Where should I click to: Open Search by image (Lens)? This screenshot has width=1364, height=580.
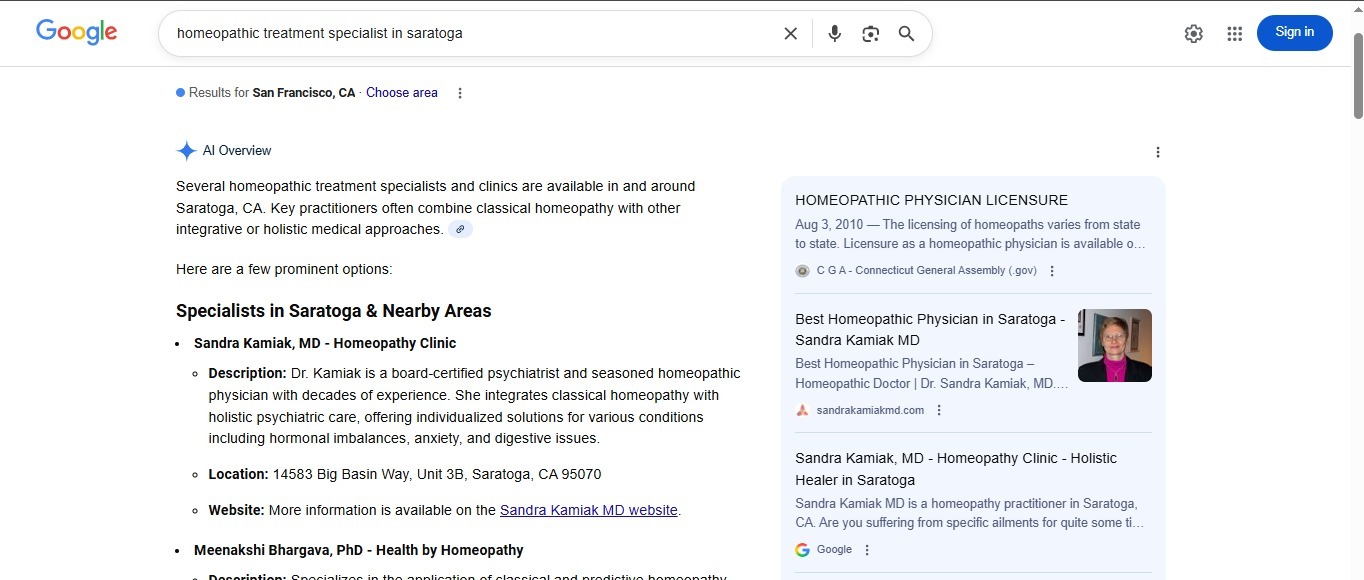[870, 34]
